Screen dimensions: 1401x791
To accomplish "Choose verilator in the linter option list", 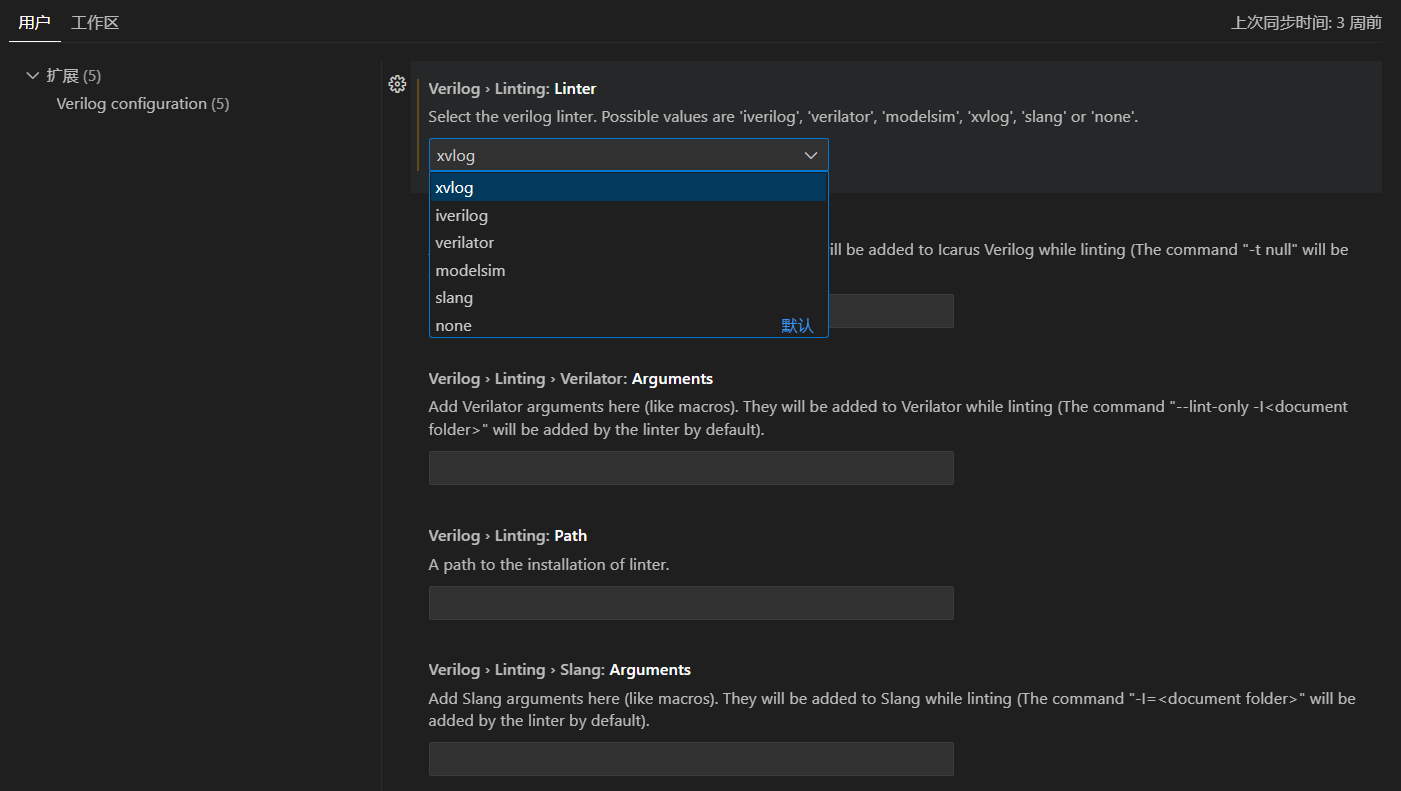I will pyautogui.click(x=628, y=243).
